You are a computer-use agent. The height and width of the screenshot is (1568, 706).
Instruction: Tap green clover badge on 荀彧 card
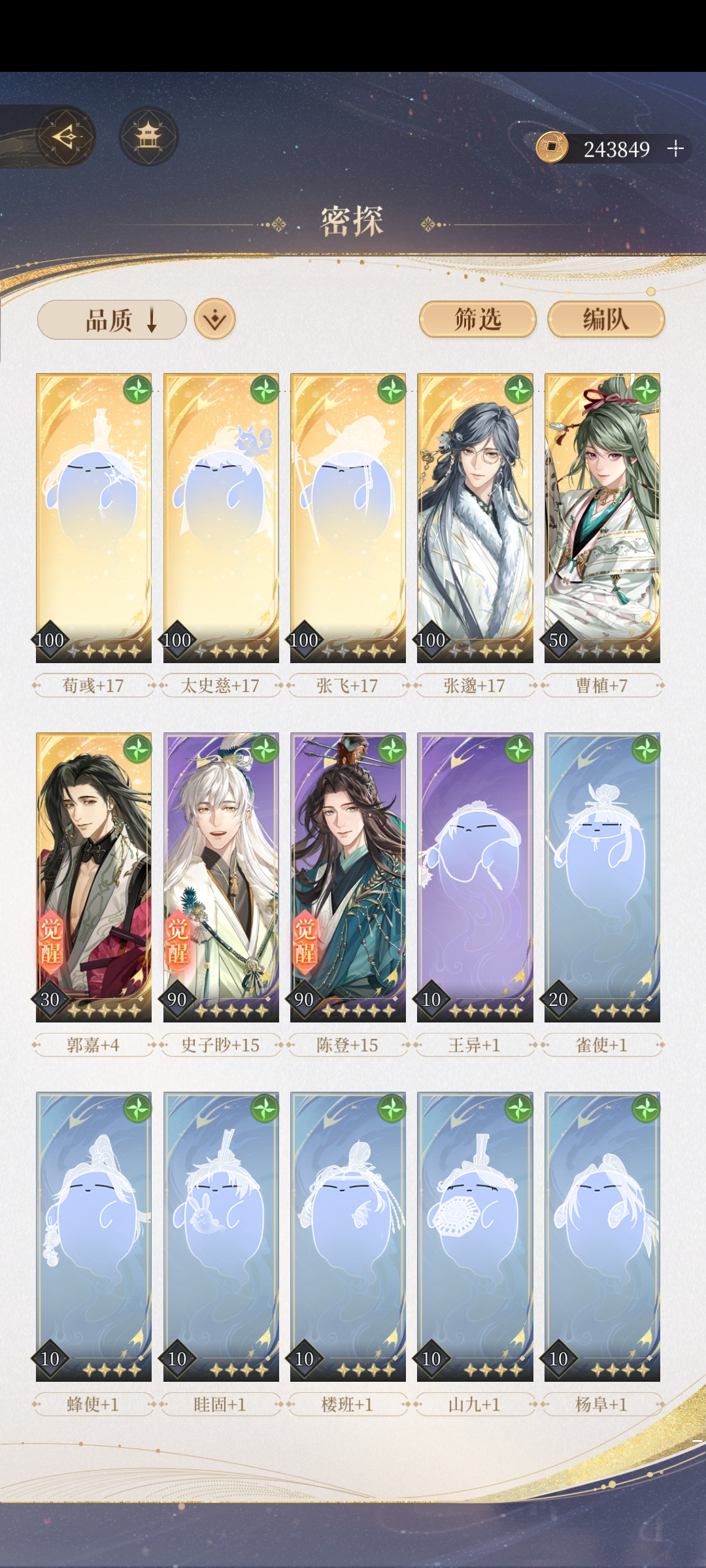(x=137, y=390)
